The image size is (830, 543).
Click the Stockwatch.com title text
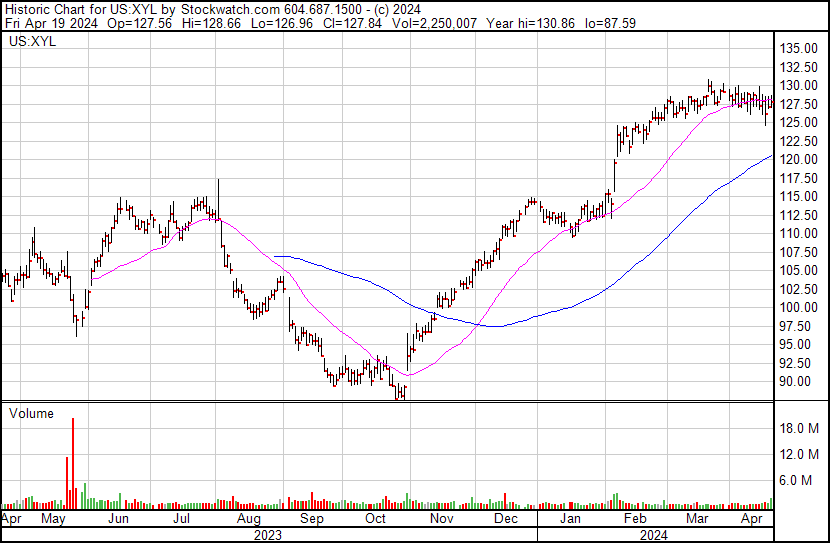pyautogui.click(x=230, y=9)
